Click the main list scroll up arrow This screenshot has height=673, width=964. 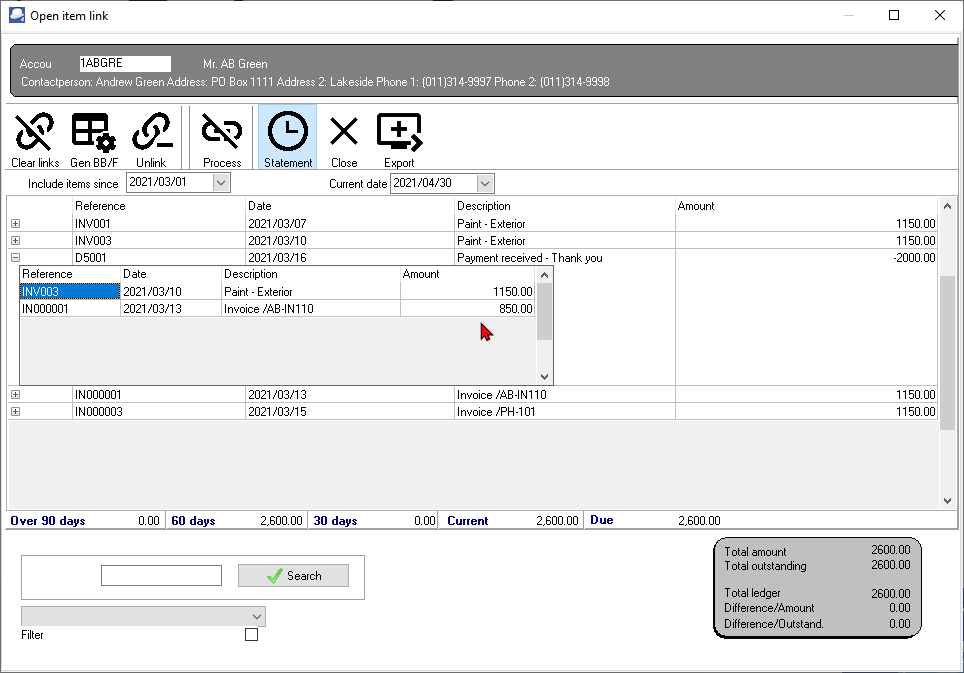(947, 207)
